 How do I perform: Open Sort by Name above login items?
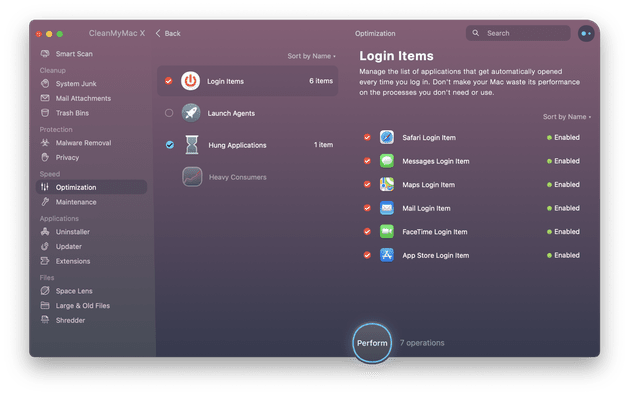point(567,116)
